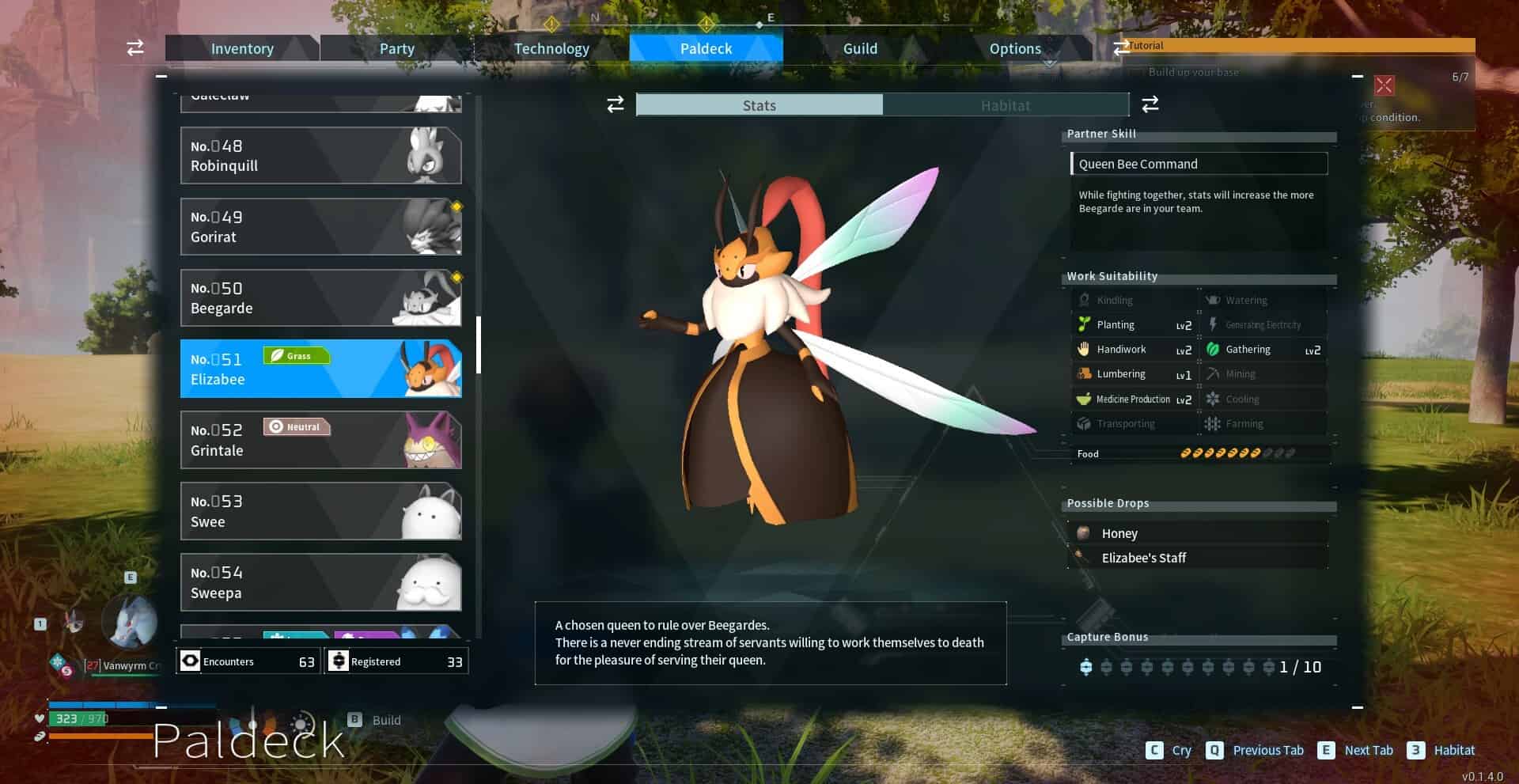Viewport: 1519px width, 784px height.
Task: Click the Cooling snowflake icon
Action: coord(1213,399)
